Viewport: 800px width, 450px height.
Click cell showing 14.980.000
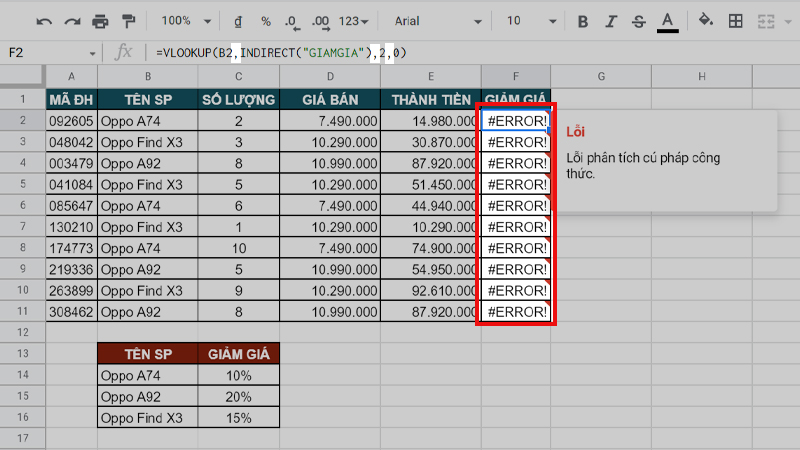pos(431,121)
